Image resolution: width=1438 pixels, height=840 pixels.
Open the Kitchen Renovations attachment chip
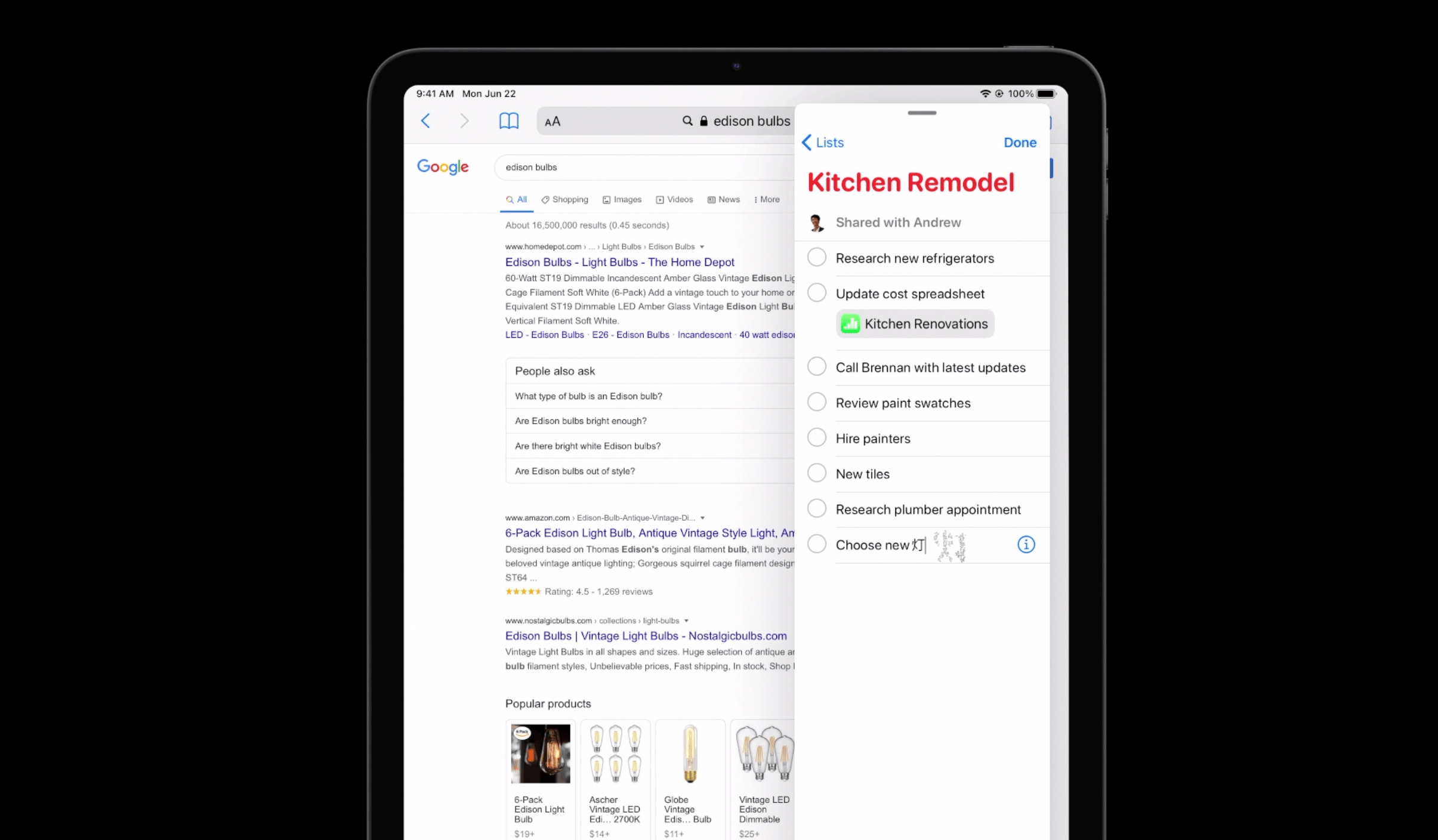915,324
